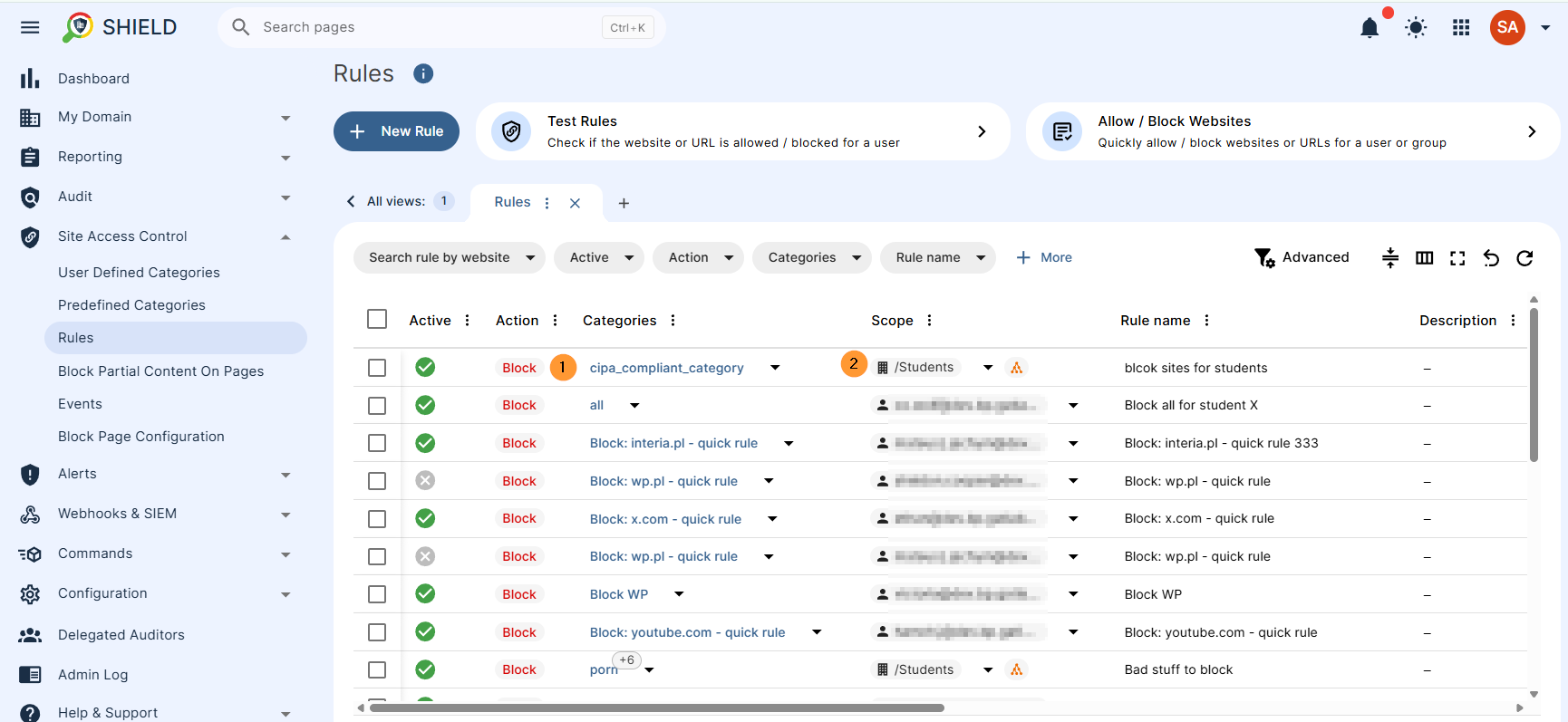Image resolution: width=1568 pixels, height=722 pixels.
Task: Select the 'Block WP' rule checkbox
Action: click(x=377, y=594)
